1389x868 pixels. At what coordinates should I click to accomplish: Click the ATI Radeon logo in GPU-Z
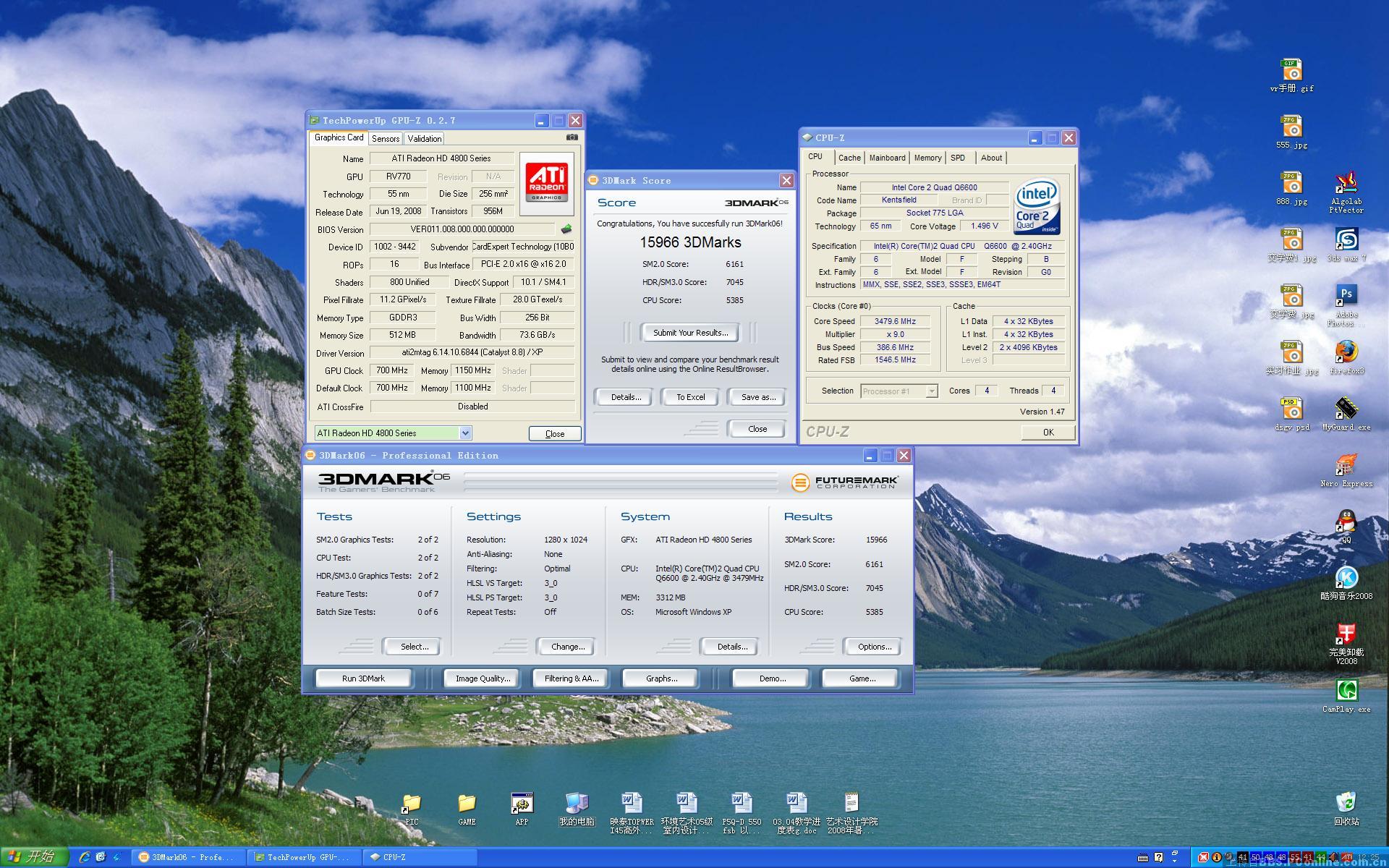coord(546,183)
